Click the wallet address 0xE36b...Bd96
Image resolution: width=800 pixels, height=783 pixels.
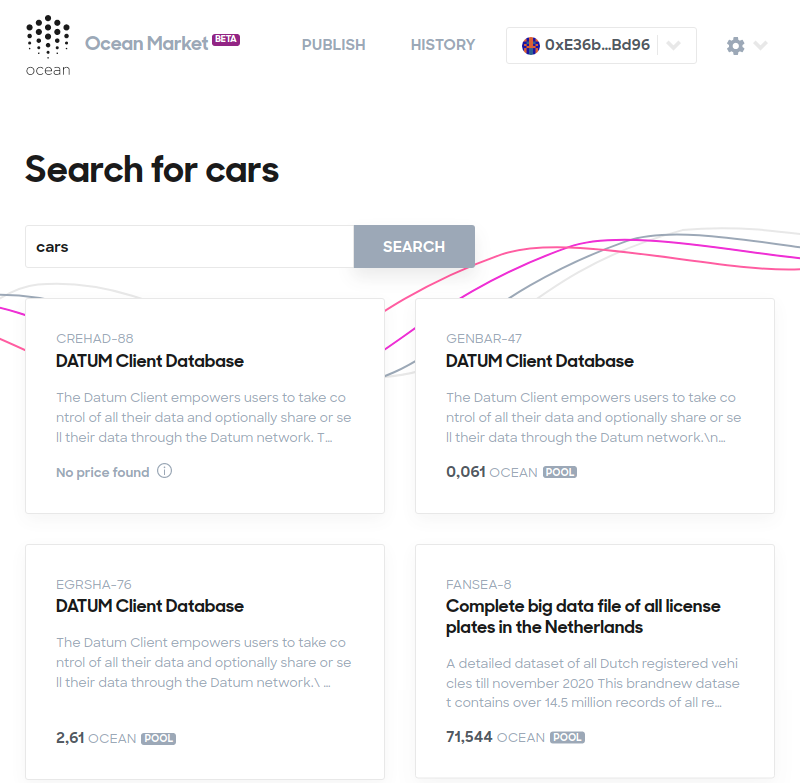point(597,45)
